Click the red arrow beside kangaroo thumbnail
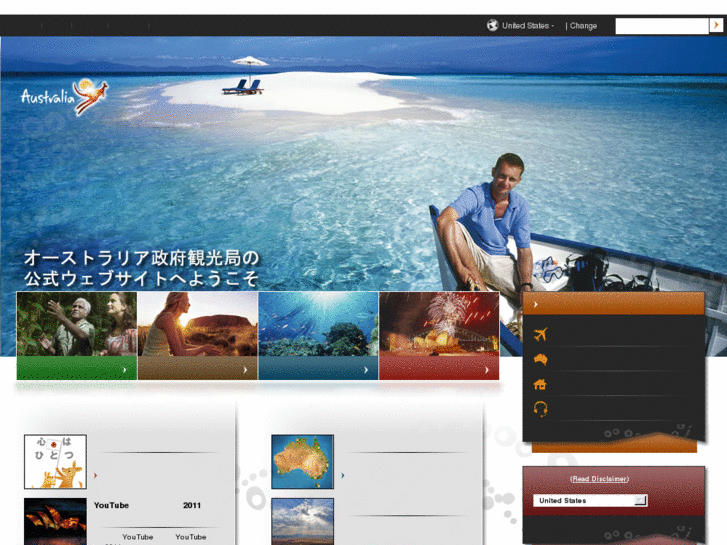 [x=96, y=475]
